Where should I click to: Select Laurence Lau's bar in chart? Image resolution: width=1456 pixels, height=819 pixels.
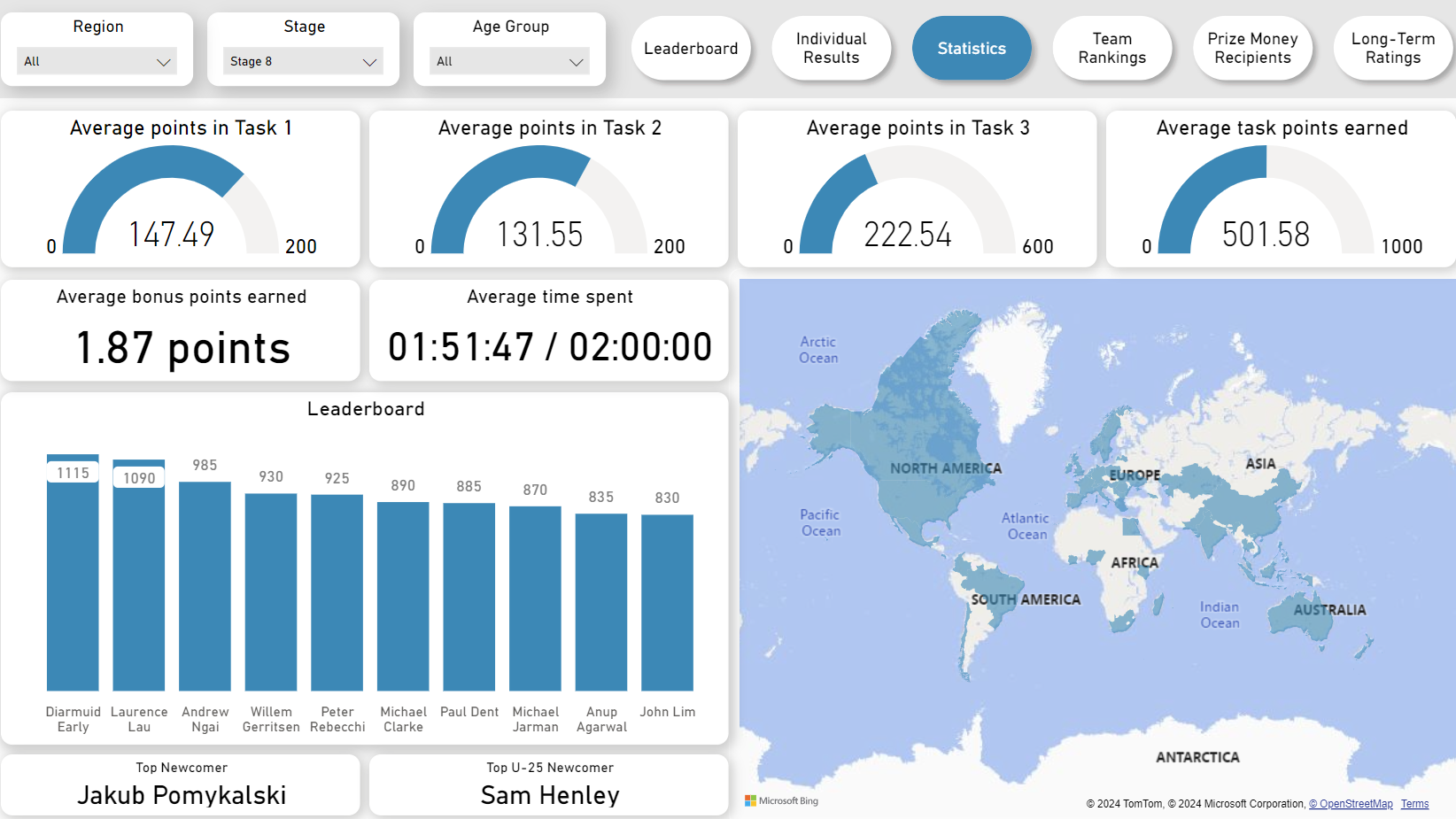point(139,575)
